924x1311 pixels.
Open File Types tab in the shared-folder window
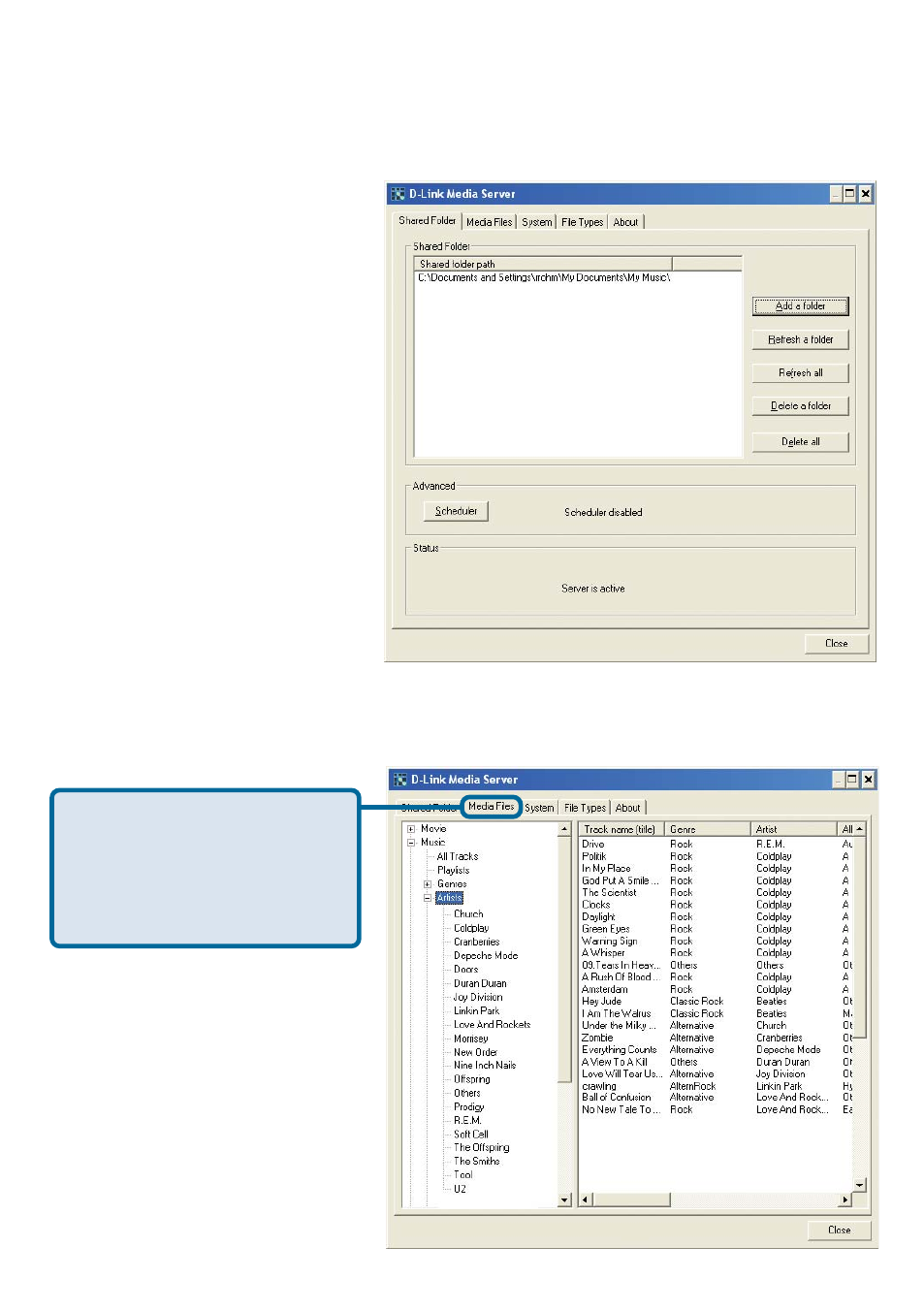(x=582, y=222)
